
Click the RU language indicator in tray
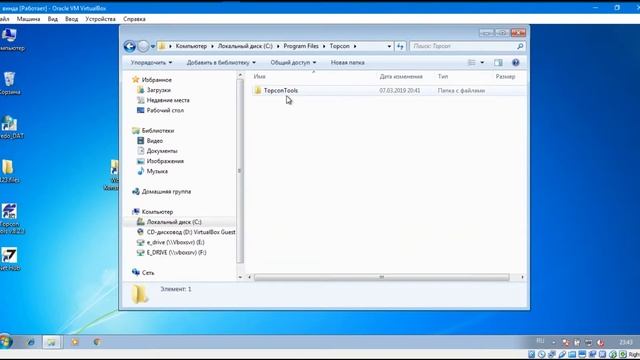[540, 341]
